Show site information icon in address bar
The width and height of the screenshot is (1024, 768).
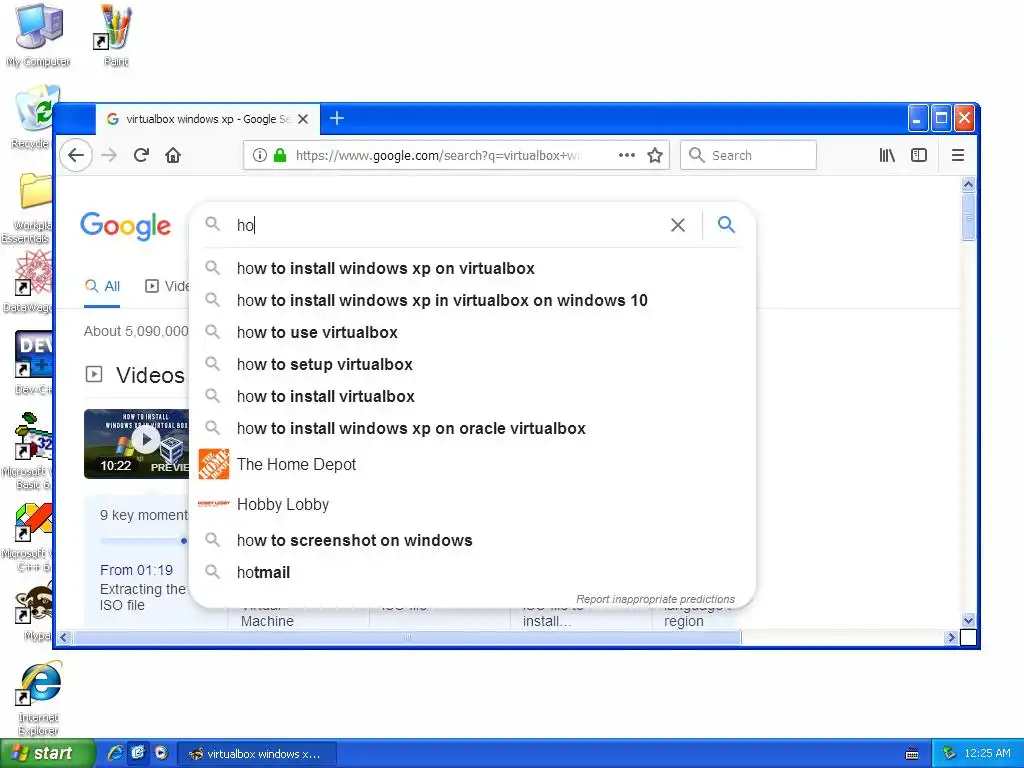(x=259, y=155)
